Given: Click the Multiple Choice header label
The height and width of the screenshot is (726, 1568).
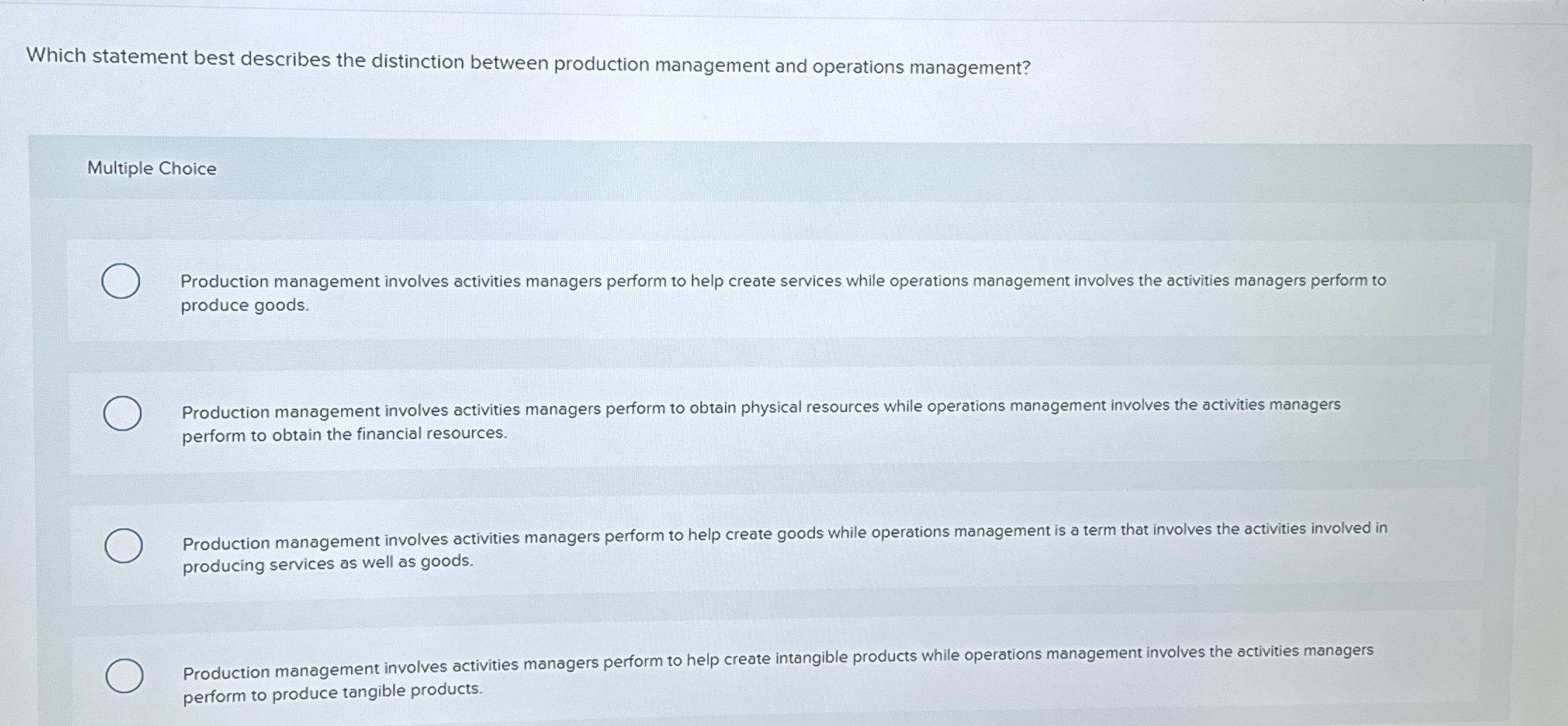Looking at the screenshot, I should [151, 167].
